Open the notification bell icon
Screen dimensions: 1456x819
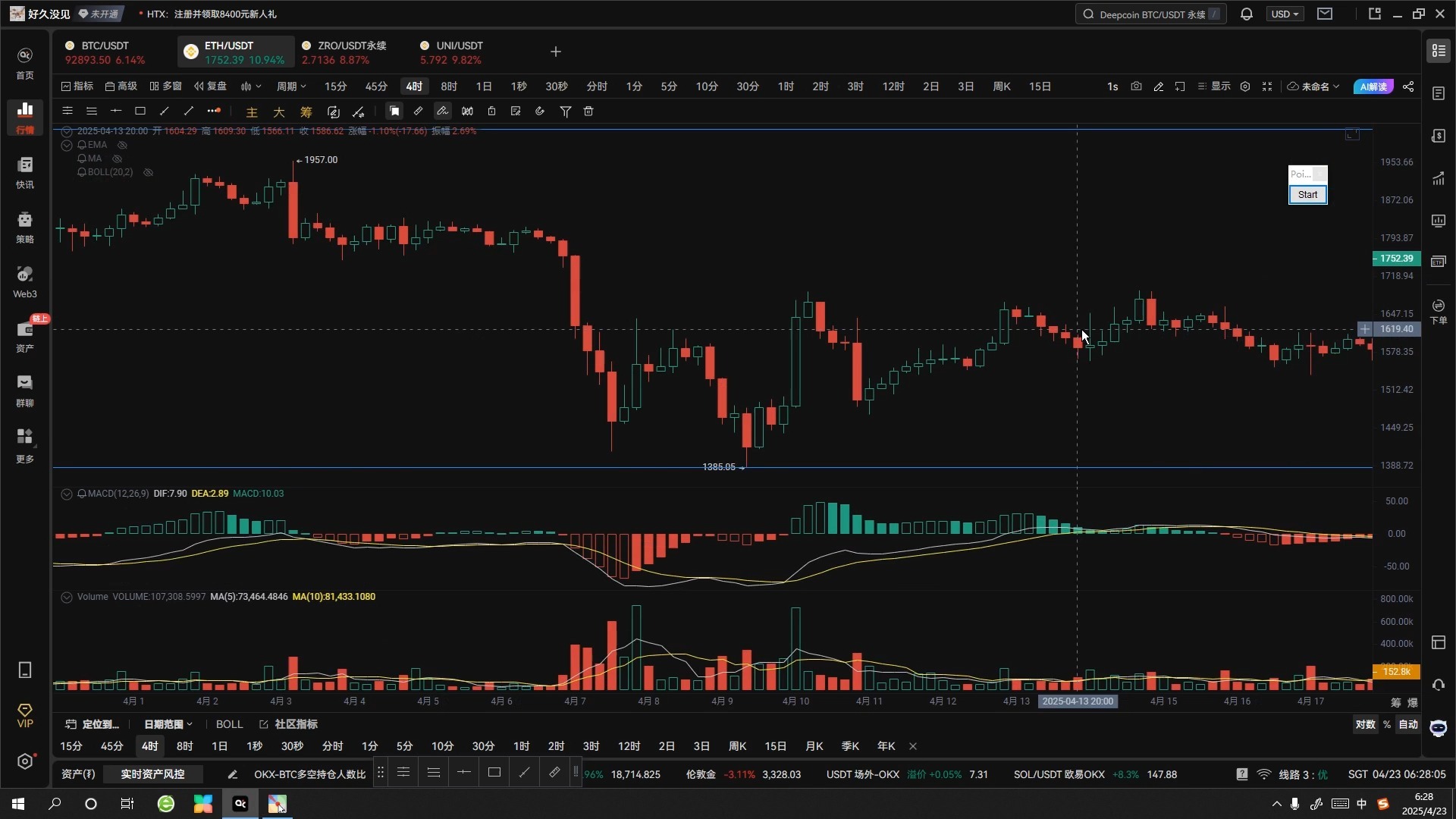[1246, 14]
